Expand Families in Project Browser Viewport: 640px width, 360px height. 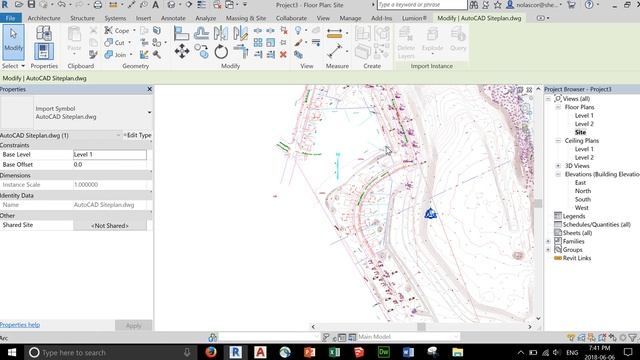[548, 241]
